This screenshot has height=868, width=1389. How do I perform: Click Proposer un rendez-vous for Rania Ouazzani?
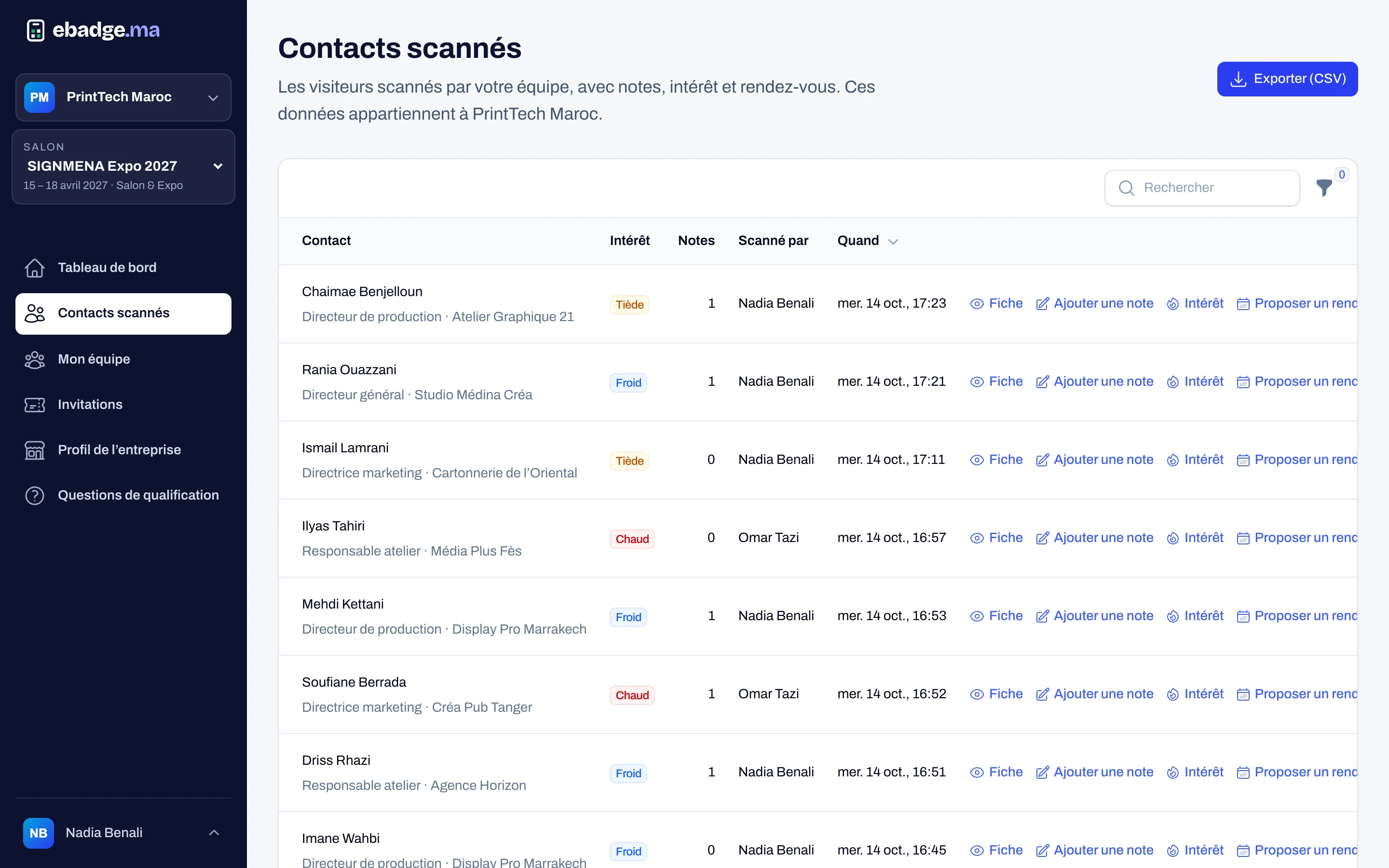(x=1297, y=381)
